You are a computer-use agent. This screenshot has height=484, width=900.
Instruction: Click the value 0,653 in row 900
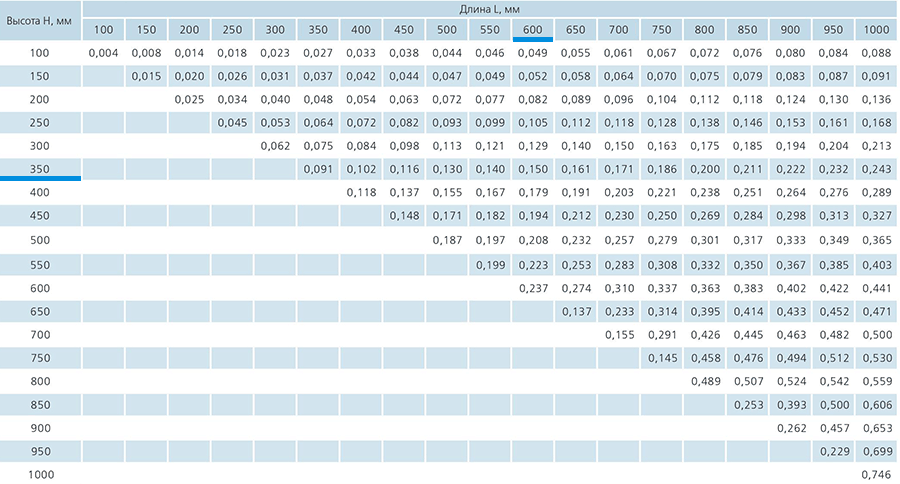click(876, 428)
